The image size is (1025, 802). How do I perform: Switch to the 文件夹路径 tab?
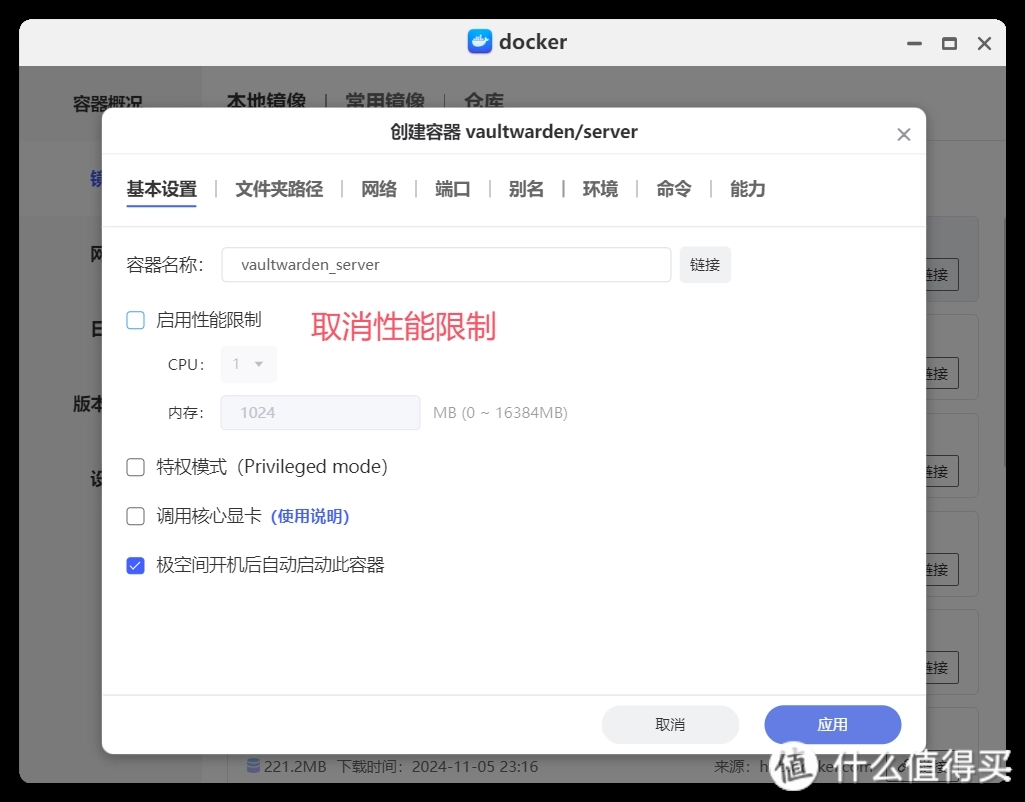[279, 189]
